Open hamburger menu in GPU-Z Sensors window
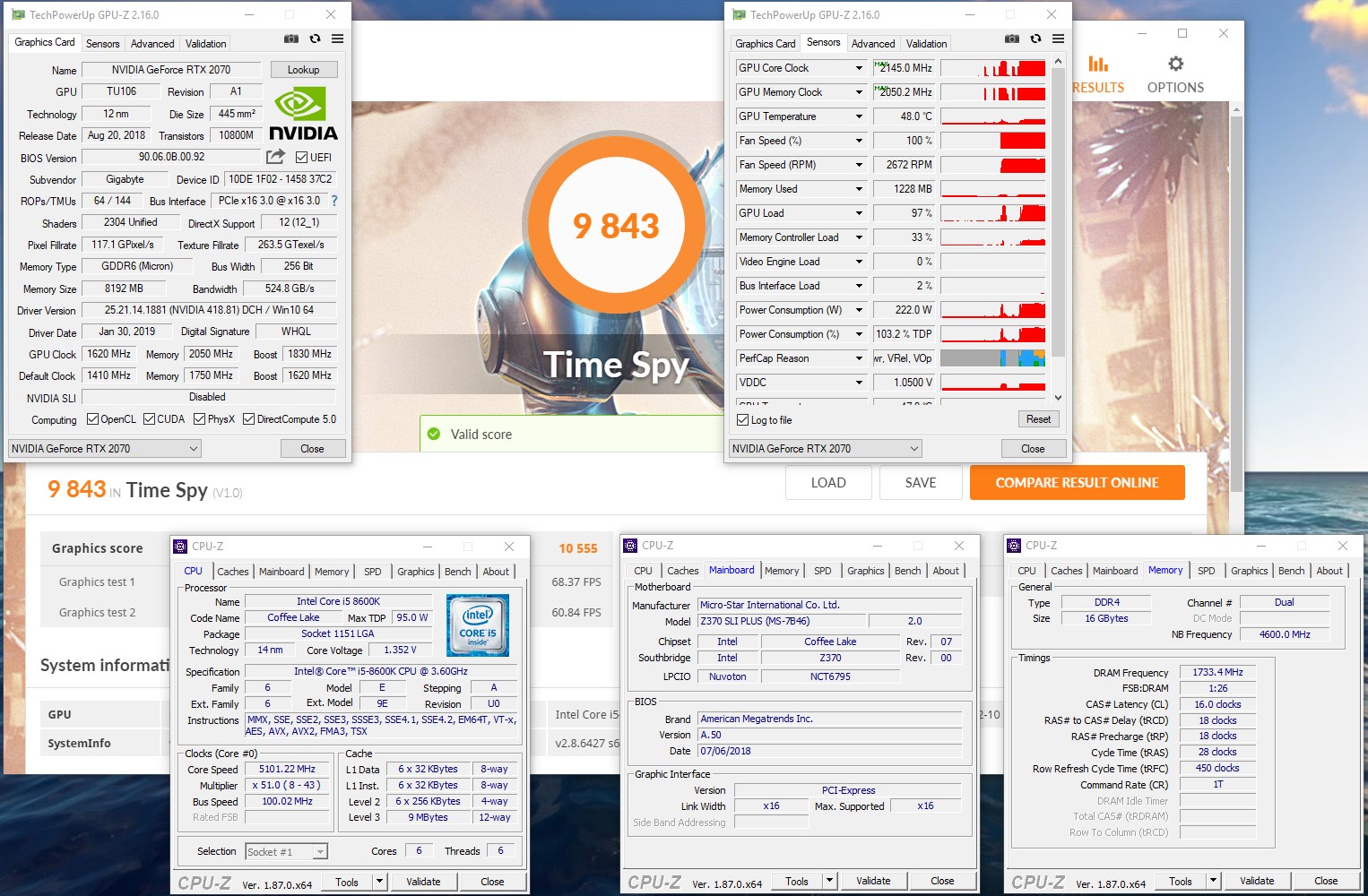 point(1058,39)
